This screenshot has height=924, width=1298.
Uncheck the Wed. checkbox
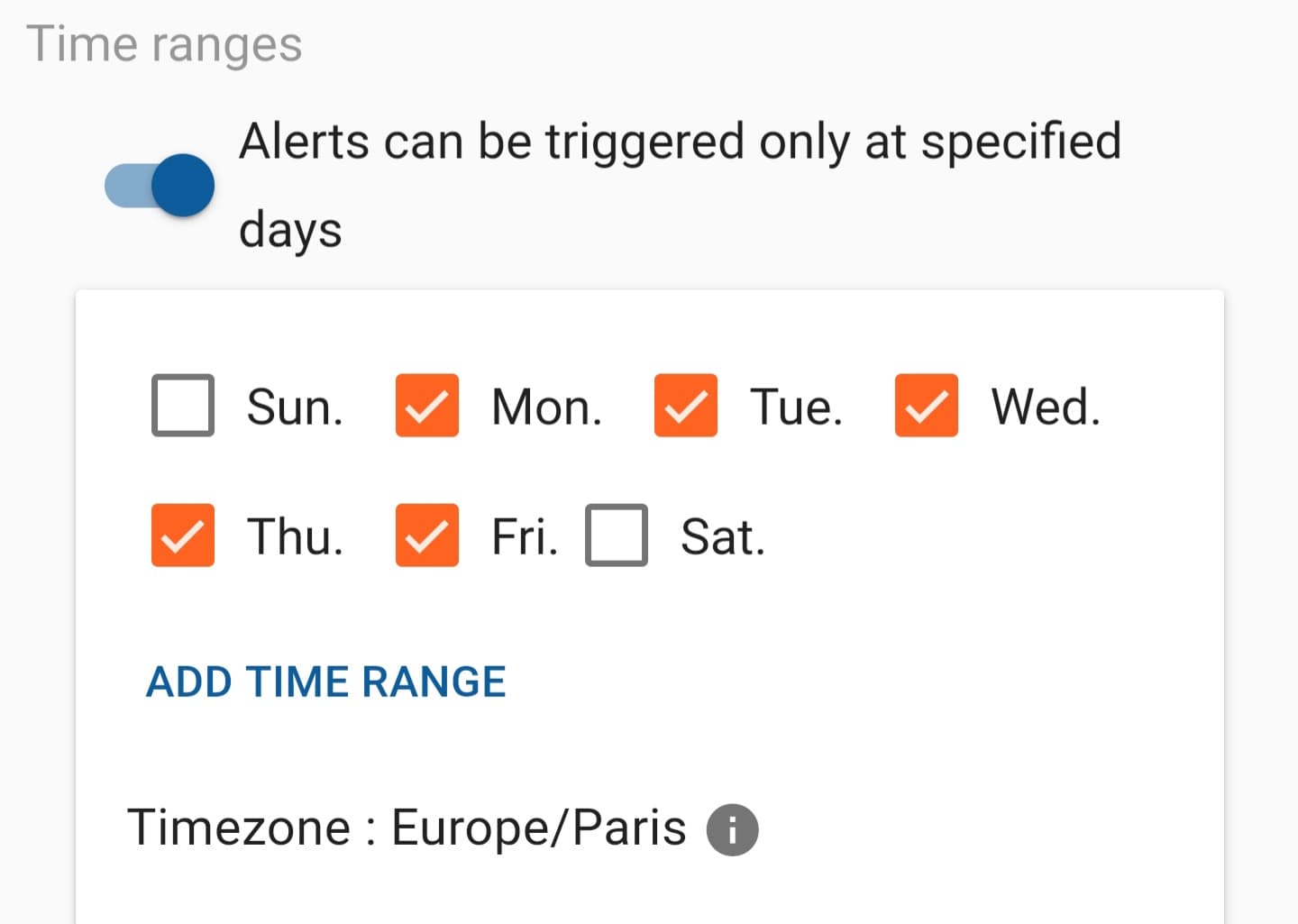[x=927, y=406]
